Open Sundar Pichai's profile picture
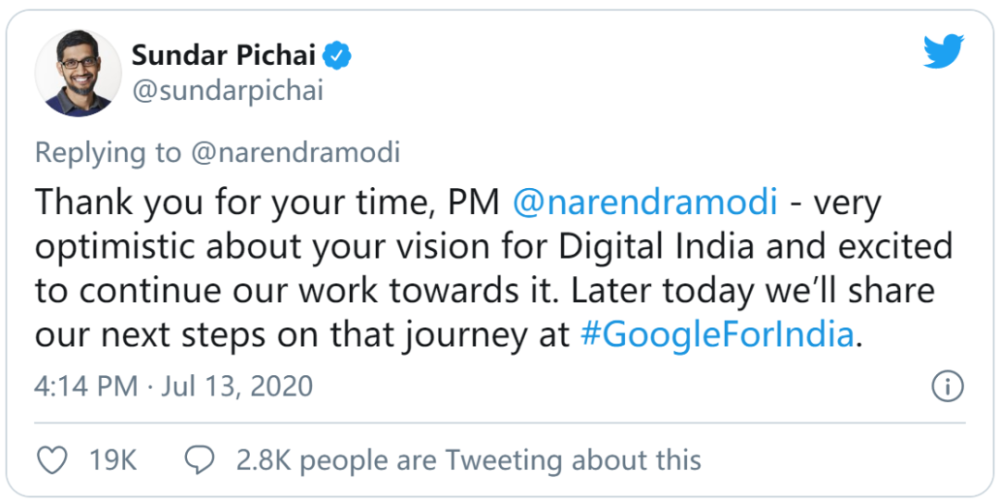Image resolution: width=1000 pixels, height=503 pixels. pyautogui.click(x=78, y=73)
